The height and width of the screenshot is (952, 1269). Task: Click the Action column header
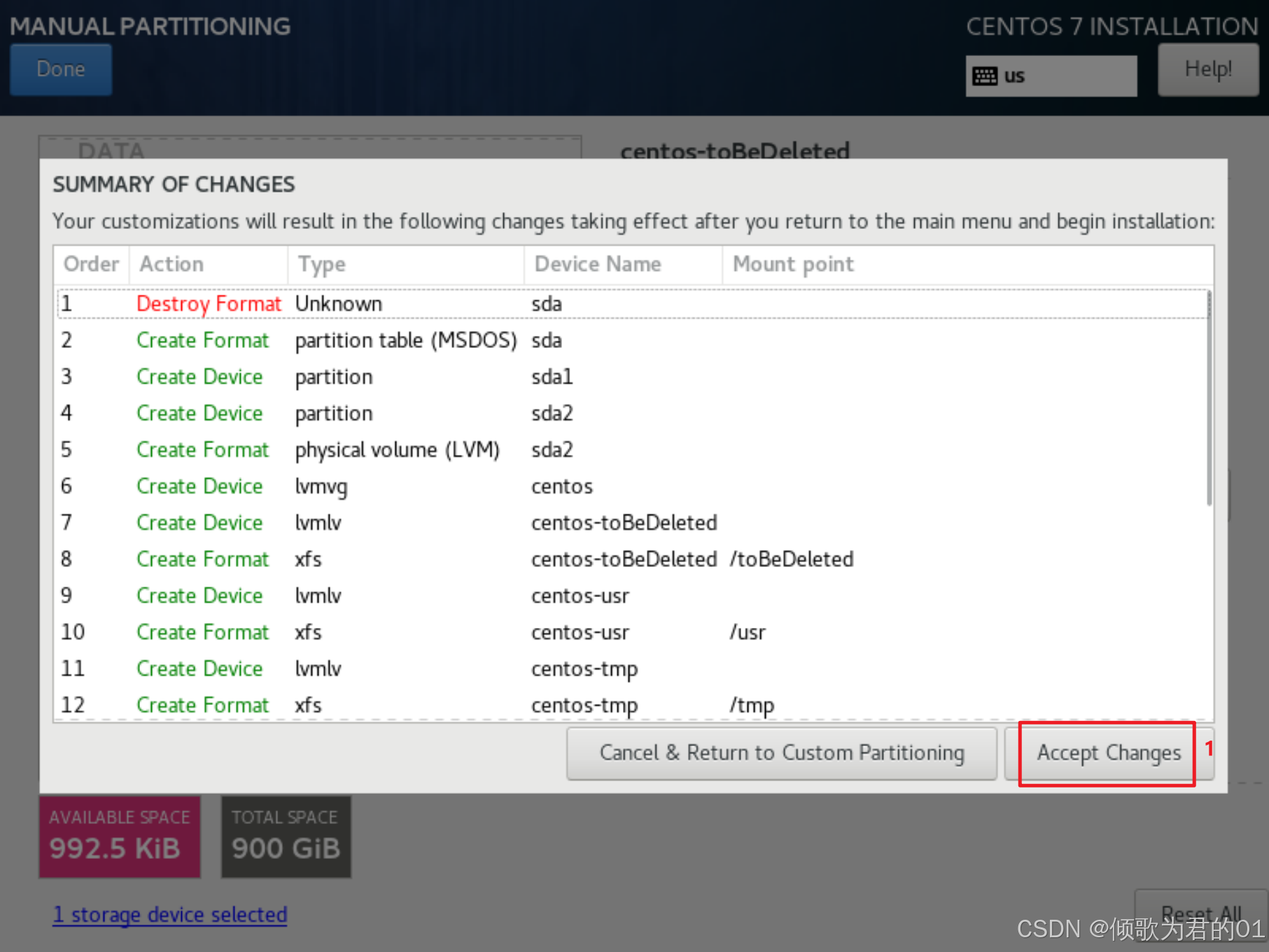coord(208,265)
